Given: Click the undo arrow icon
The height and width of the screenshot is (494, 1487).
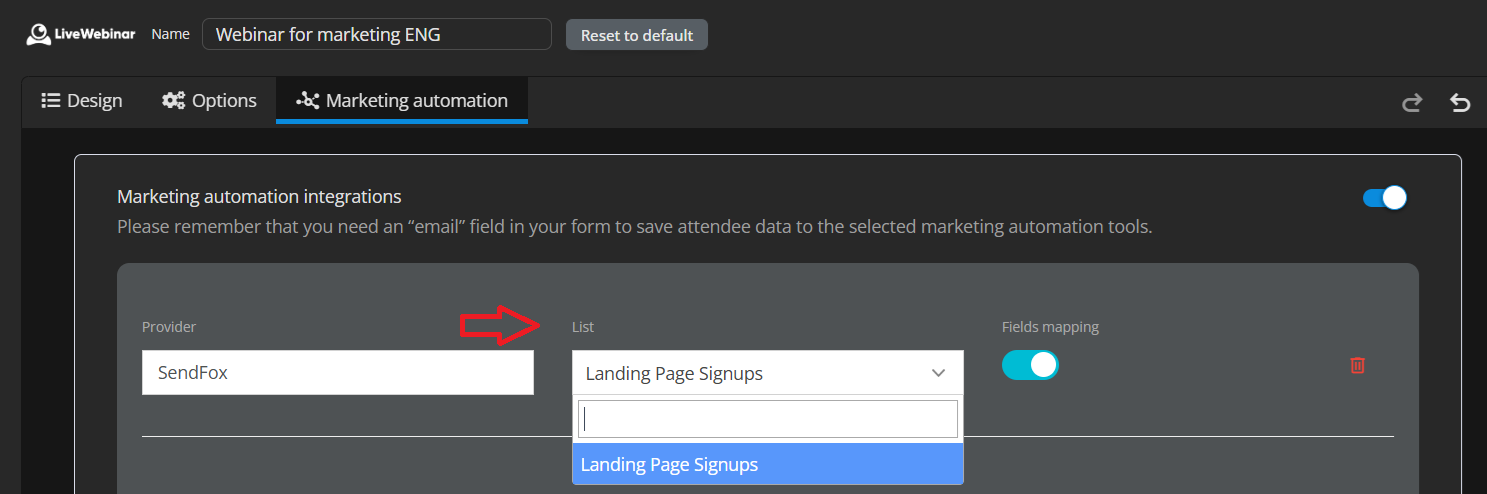Looking at the screenshot, I should pos(1460,102).
